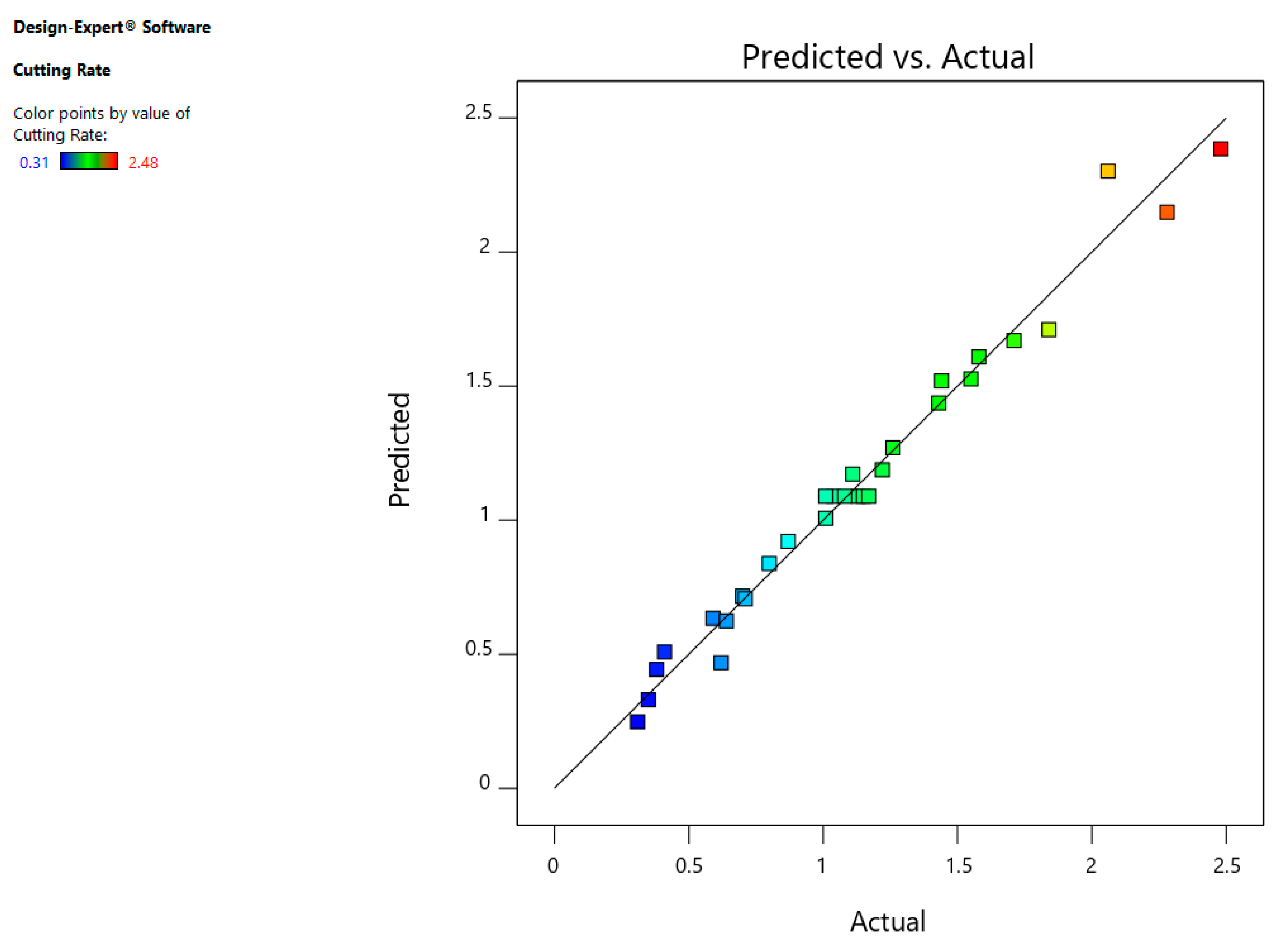This screenshot has height=952, width=1280.
Task: Select the 1.5 tick label on the Predicted axis
Action: (x=479, y=381)
